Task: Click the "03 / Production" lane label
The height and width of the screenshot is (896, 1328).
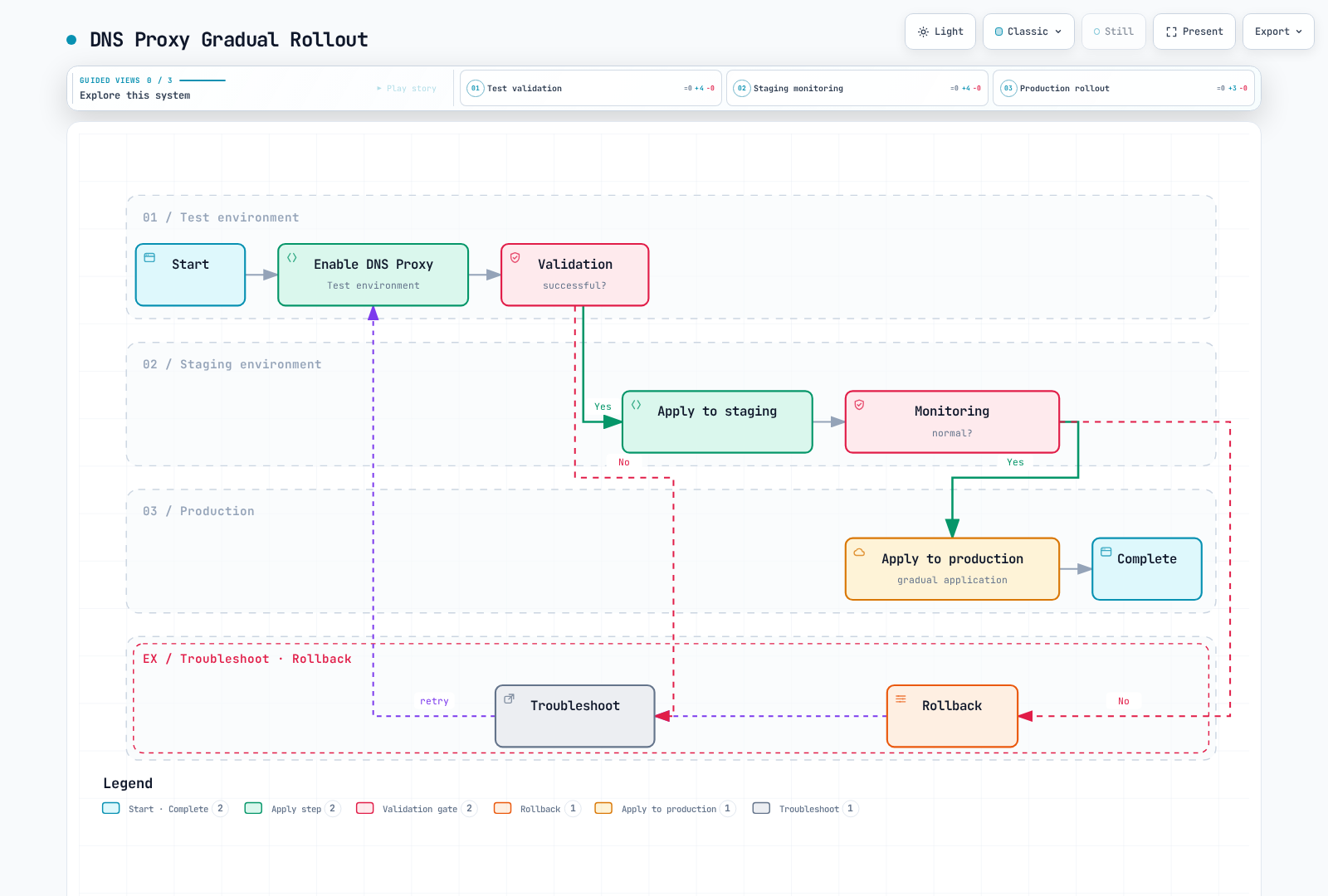Action: 198,511
